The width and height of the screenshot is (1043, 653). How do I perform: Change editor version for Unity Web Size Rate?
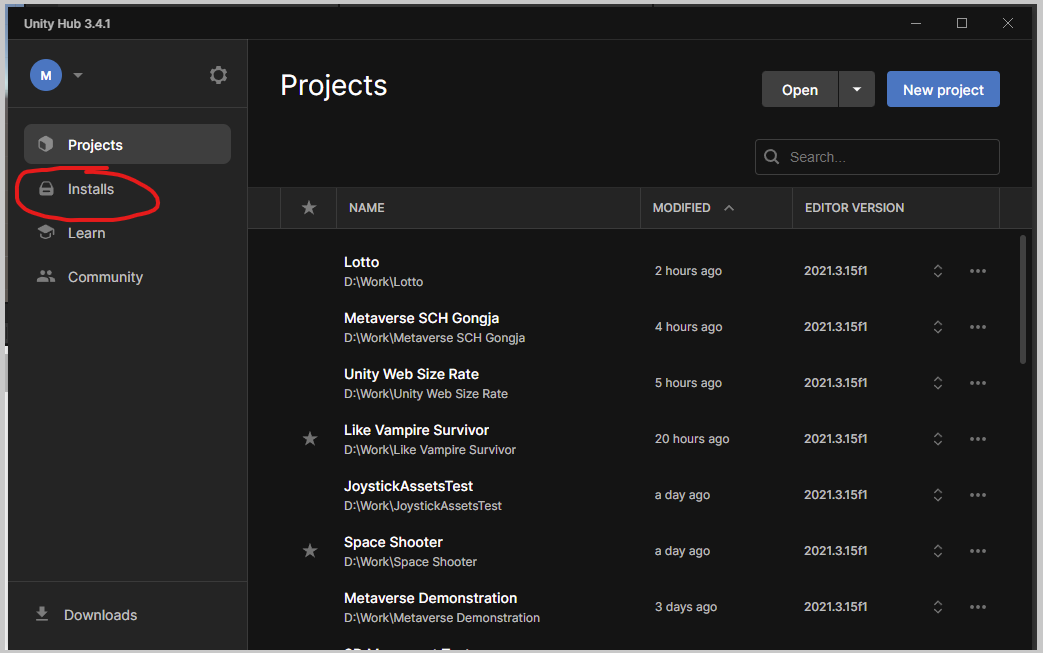[938, 382]
